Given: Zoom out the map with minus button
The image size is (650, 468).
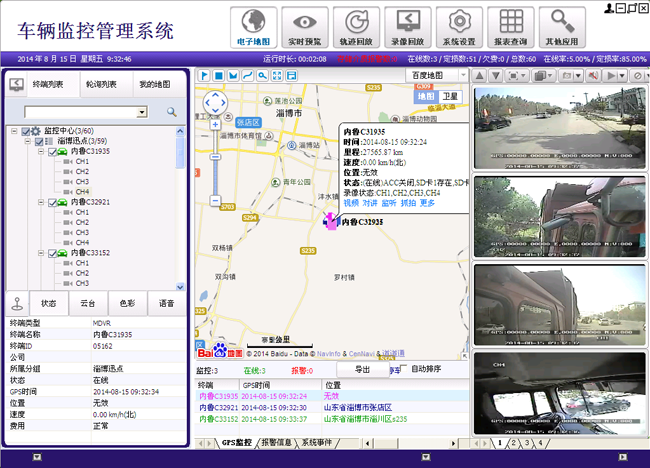Looking at the screenshot, I should (215, 201).
